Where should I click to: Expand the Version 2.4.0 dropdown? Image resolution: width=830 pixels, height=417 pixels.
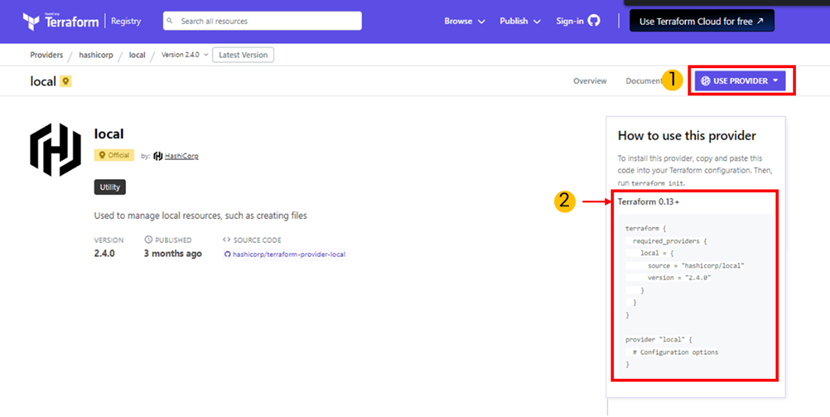tap(185, 55)
